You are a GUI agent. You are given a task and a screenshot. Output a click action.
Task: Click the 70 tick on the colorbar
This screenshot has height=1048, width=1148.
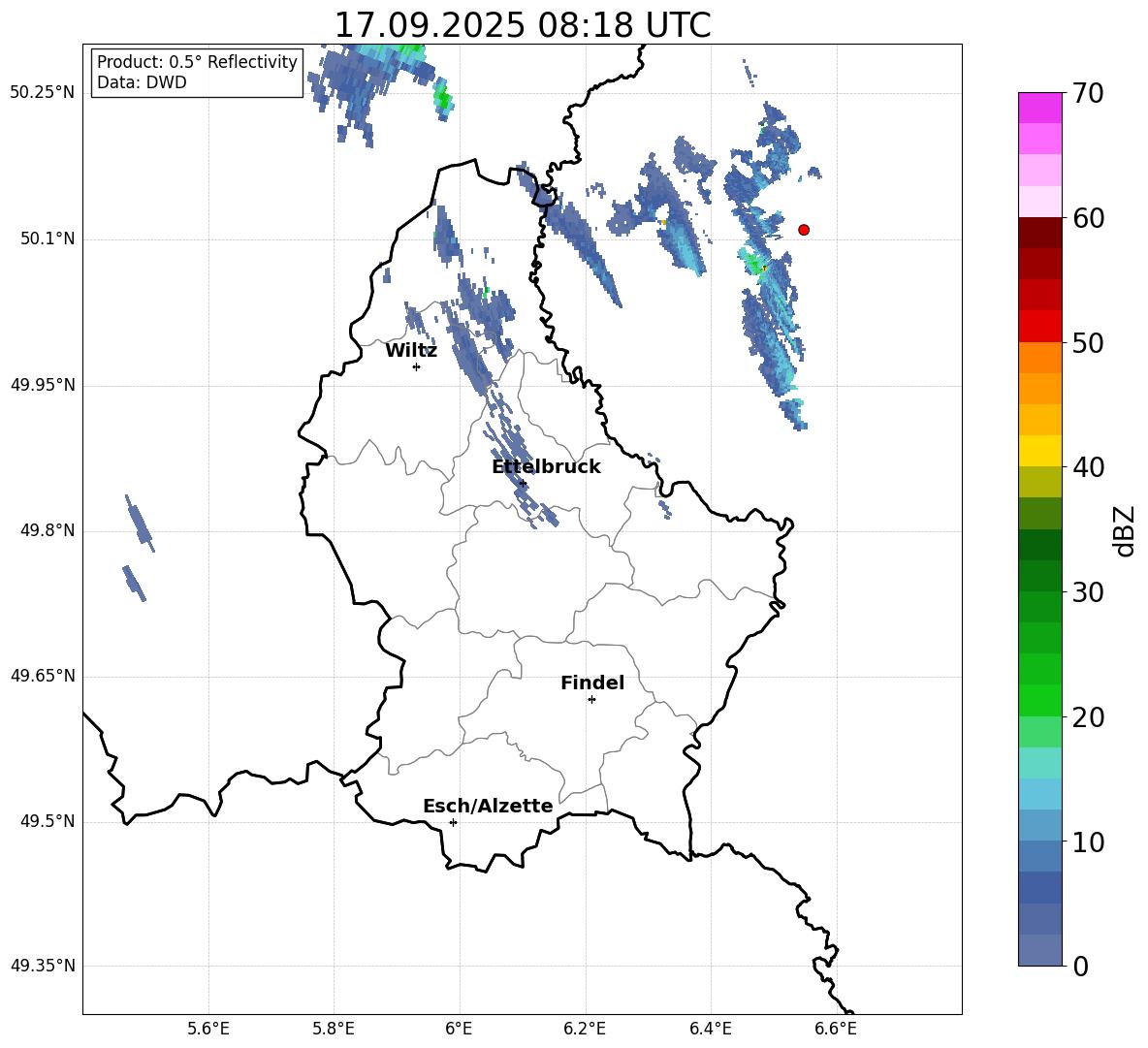point(1088,93)
